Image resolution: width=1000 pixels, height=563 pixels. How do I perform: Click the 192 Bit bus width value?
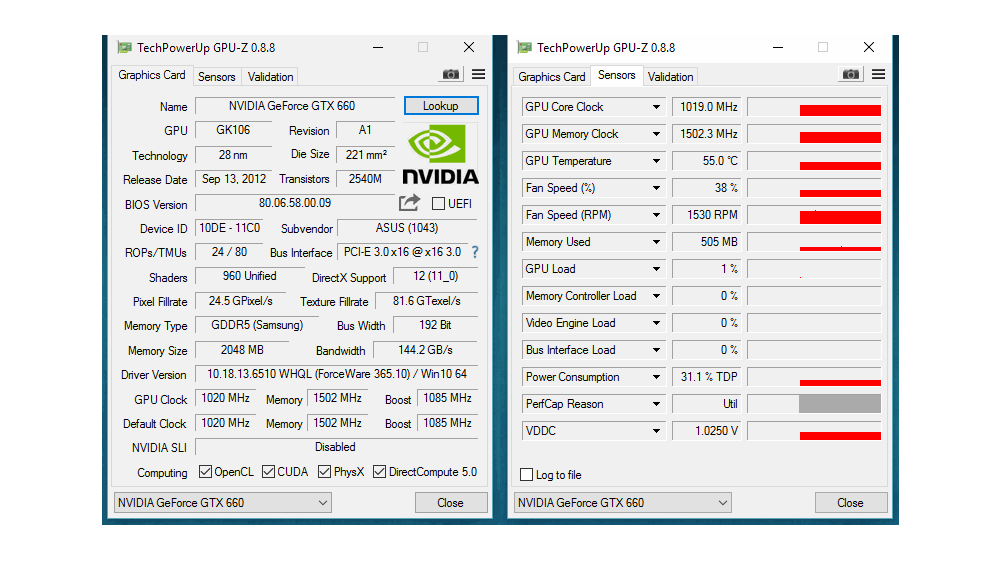[x=436, y=325]
